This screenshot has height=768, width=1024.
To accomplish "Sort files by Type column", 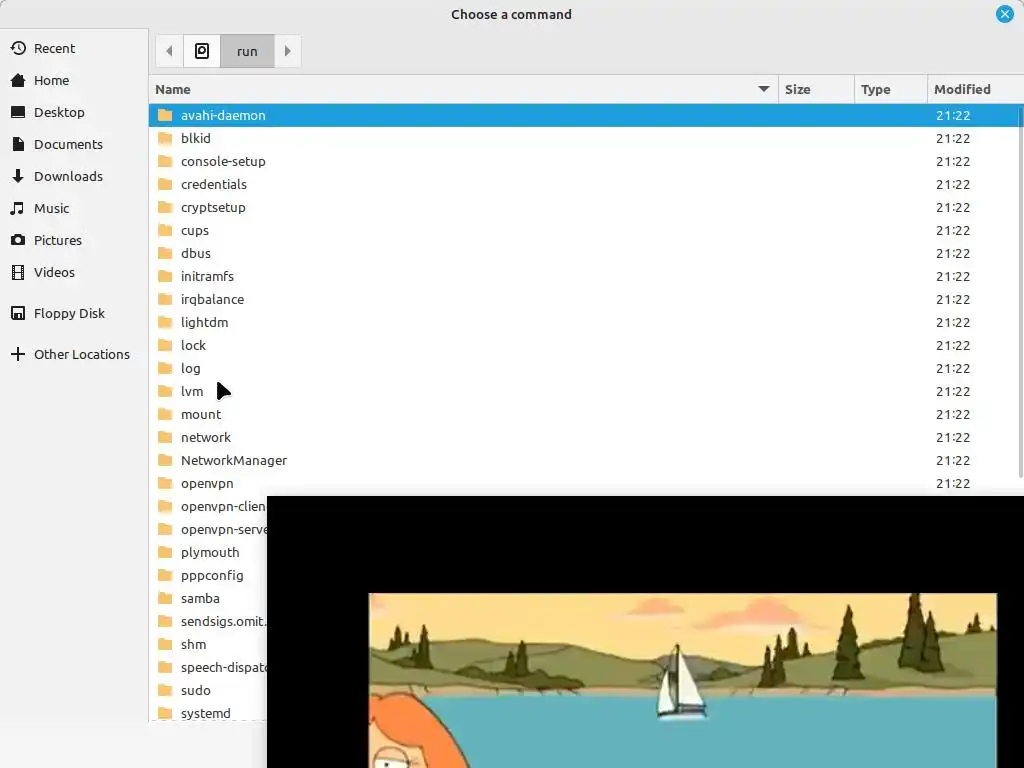I will [x=890, y=89].
